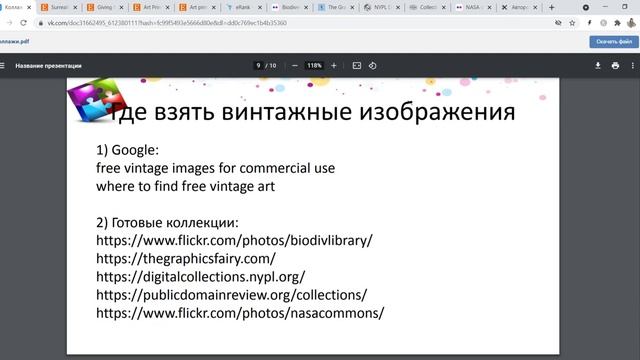
Task: Open the PDF viewer sidebar menu
Action: [2, 66]
